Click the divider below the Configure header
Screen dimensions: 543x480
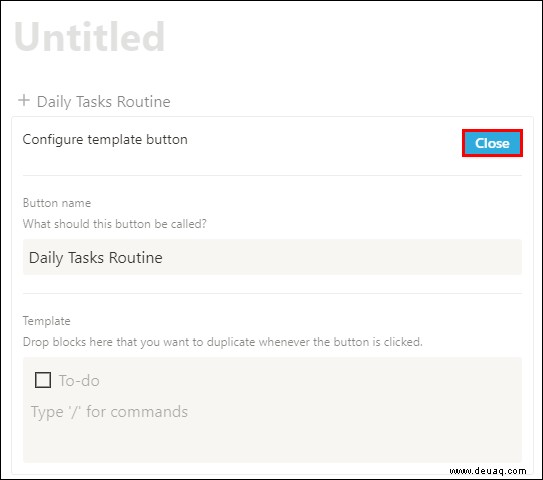(x=272, y=176)
